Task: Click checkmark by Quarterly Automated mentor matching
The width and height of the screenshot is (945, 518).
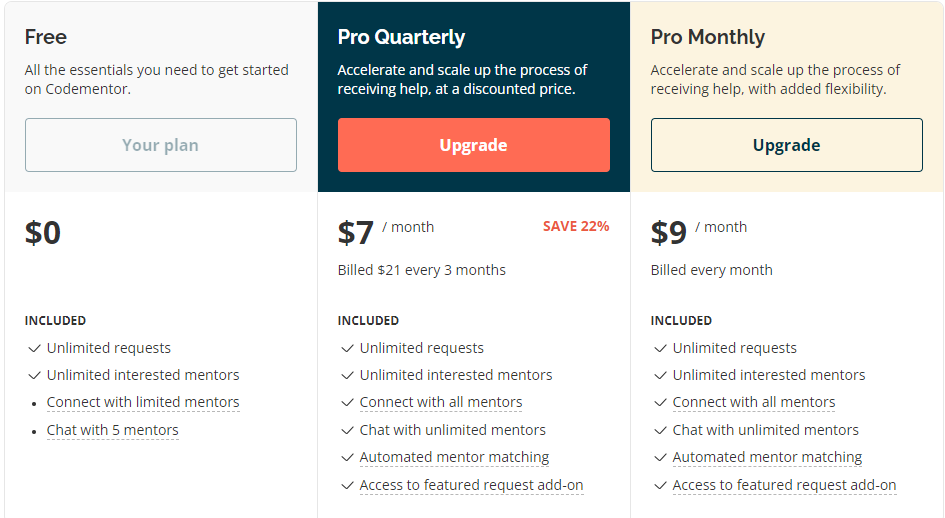Action: coord(347,458)
